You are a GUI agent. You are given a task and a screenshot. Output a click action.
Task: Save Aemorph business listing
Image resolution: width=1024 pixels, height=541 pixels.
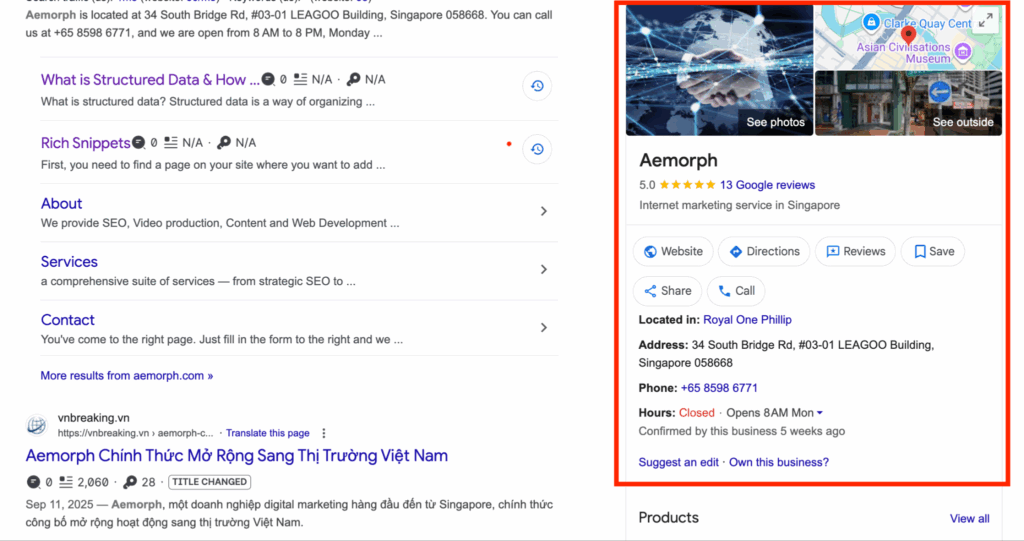click(x=933, y=252)
